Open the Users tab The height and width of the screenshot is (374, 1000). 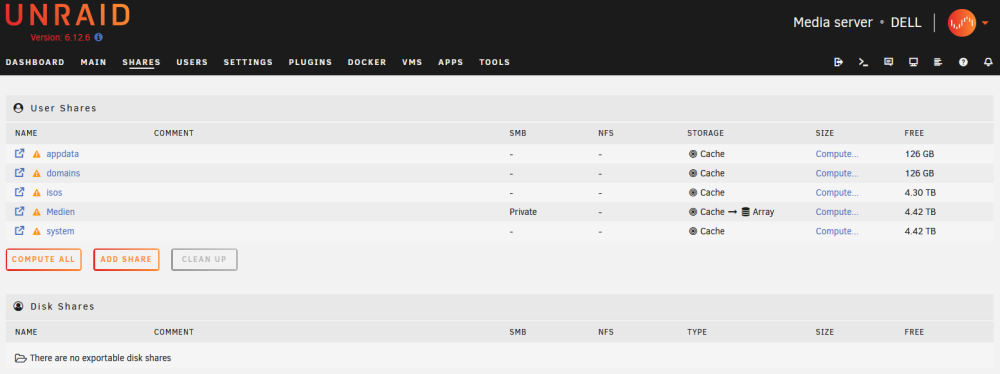(x=192, y=62)
